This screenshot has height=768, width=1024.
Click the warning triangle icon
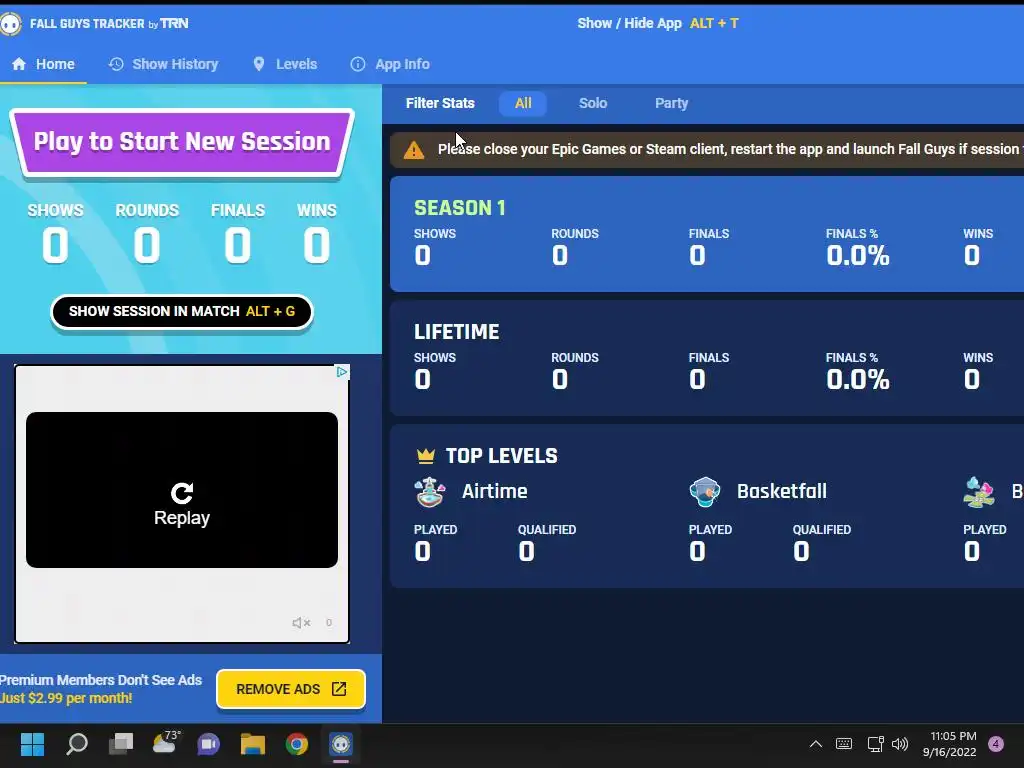point(413,150)
